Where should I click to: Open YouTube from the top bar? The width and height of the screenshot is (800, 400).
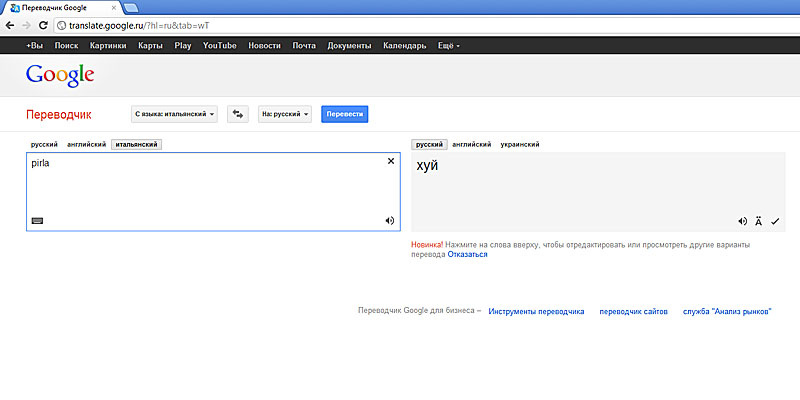click(x=219, y=46)
